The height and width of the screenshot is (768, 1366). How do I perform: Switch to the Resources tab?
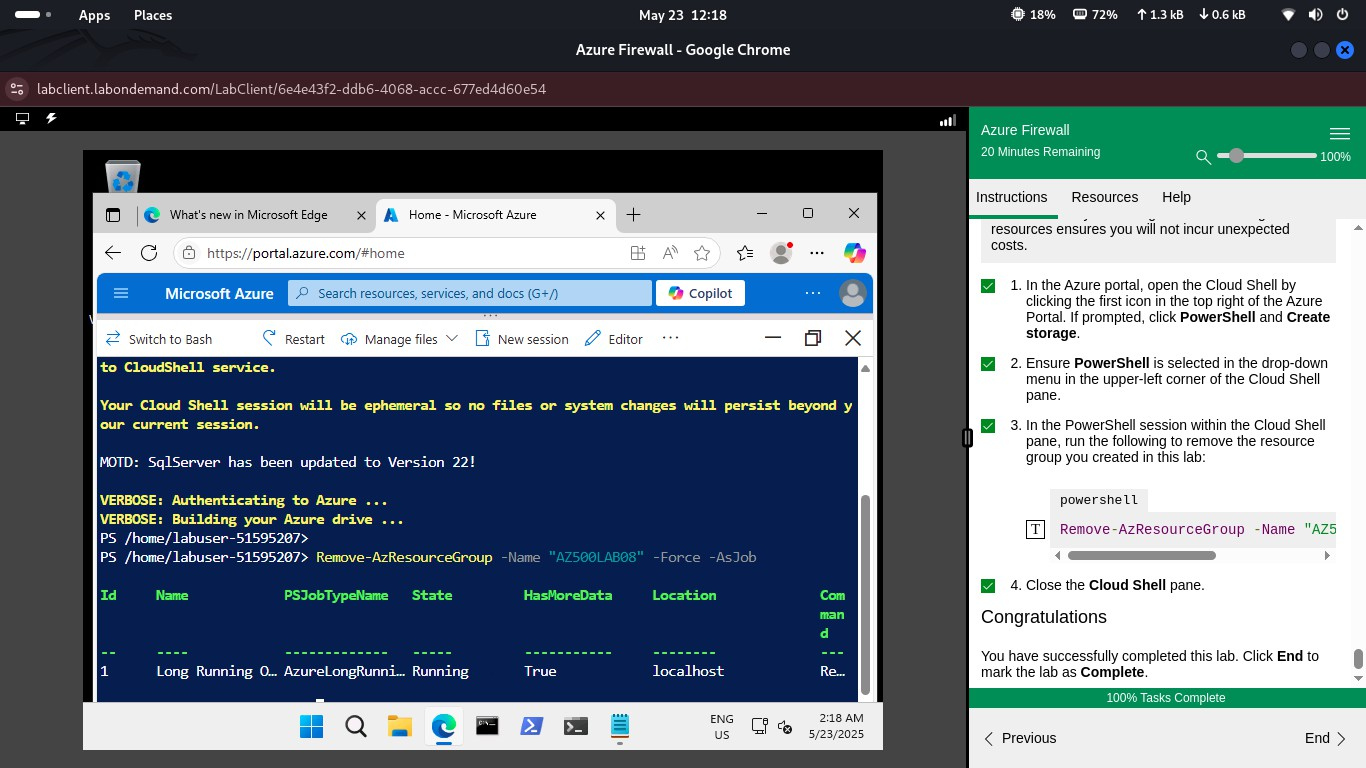click(1104, 197)
